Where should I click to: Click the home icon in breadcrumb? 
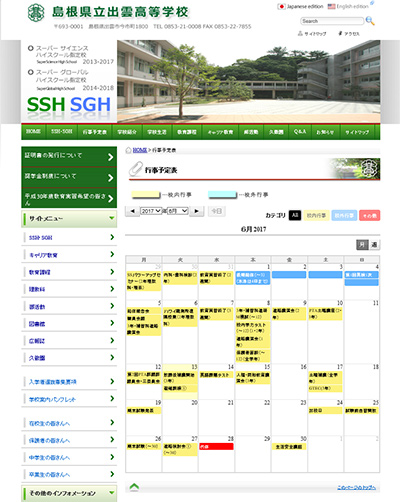tap(128, 150)
